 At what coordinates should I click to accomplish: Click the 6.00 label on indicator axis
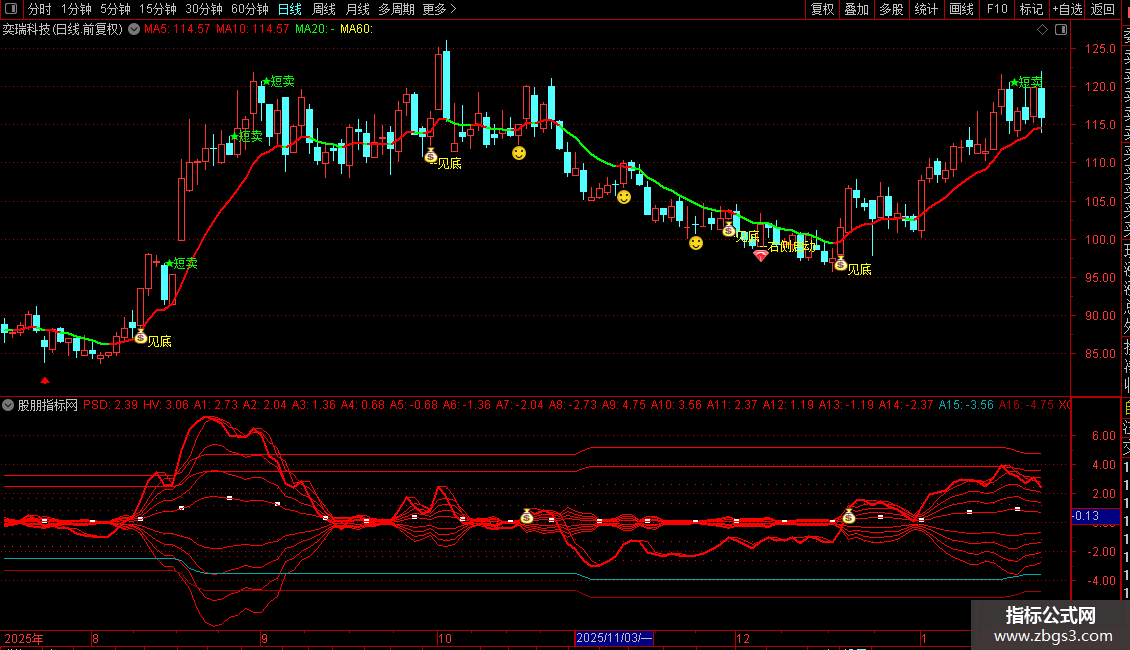pyautogui.click(x=1104, y=436)
